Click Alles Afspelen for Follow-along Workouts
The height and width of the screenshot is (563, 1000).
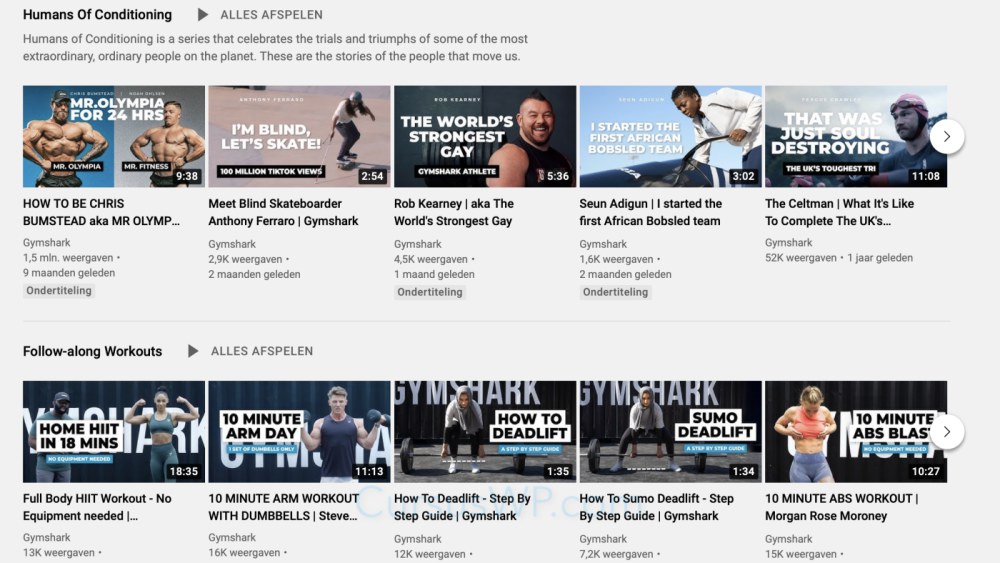261,351
